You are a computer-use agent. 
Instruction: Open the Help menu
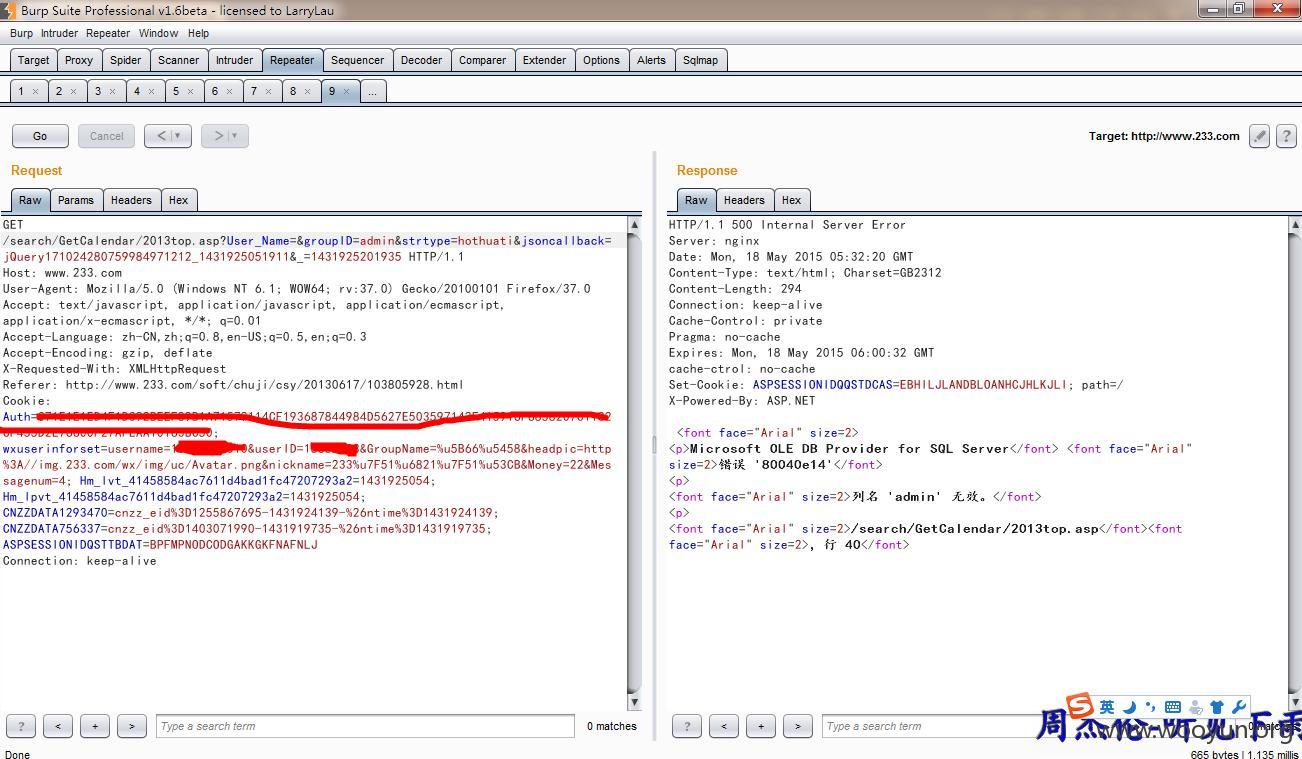[199, 33]
